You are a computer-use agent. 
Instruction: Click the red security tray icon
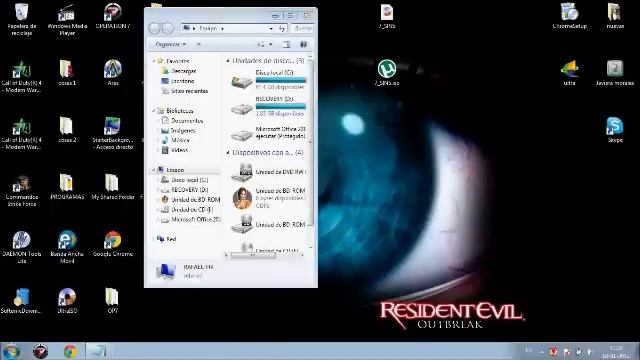(x=553, y=351)
